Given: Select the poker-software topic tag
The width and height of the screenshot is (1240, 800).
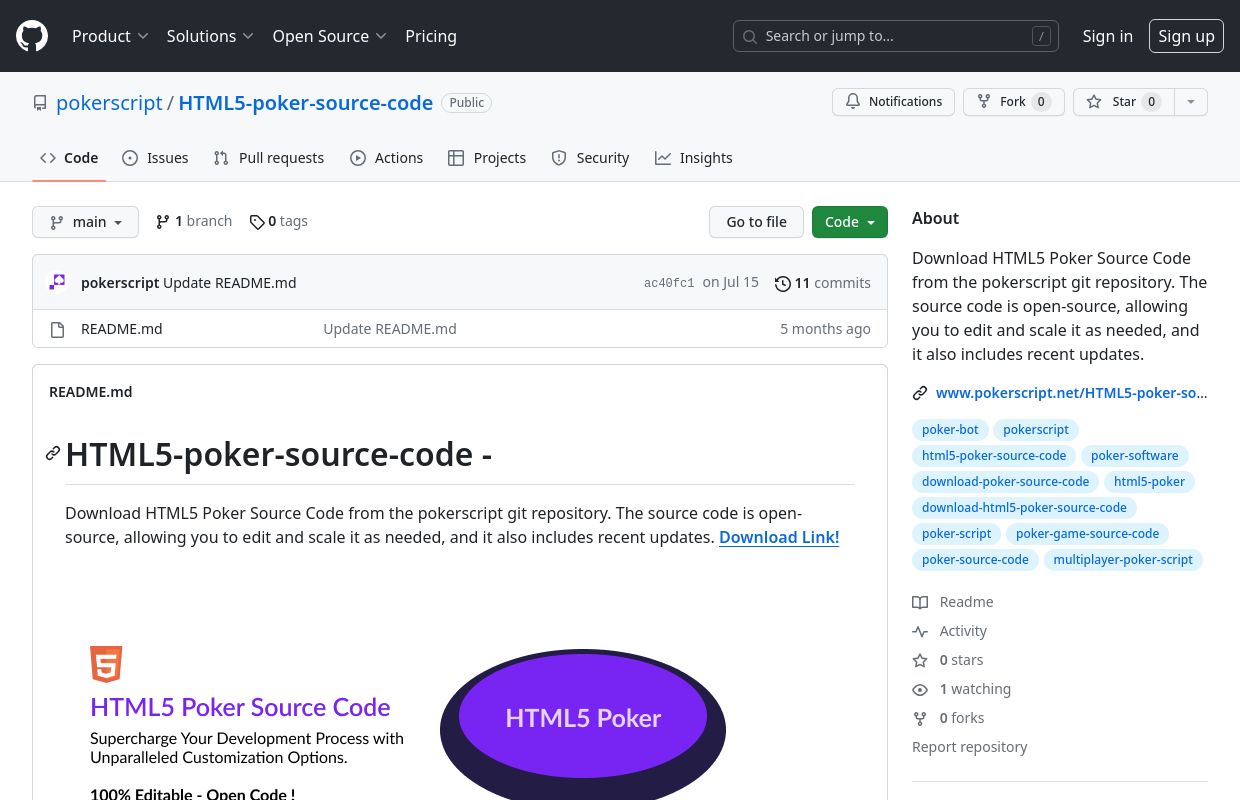Looking at the screenshot, I should click(1135, 455).
